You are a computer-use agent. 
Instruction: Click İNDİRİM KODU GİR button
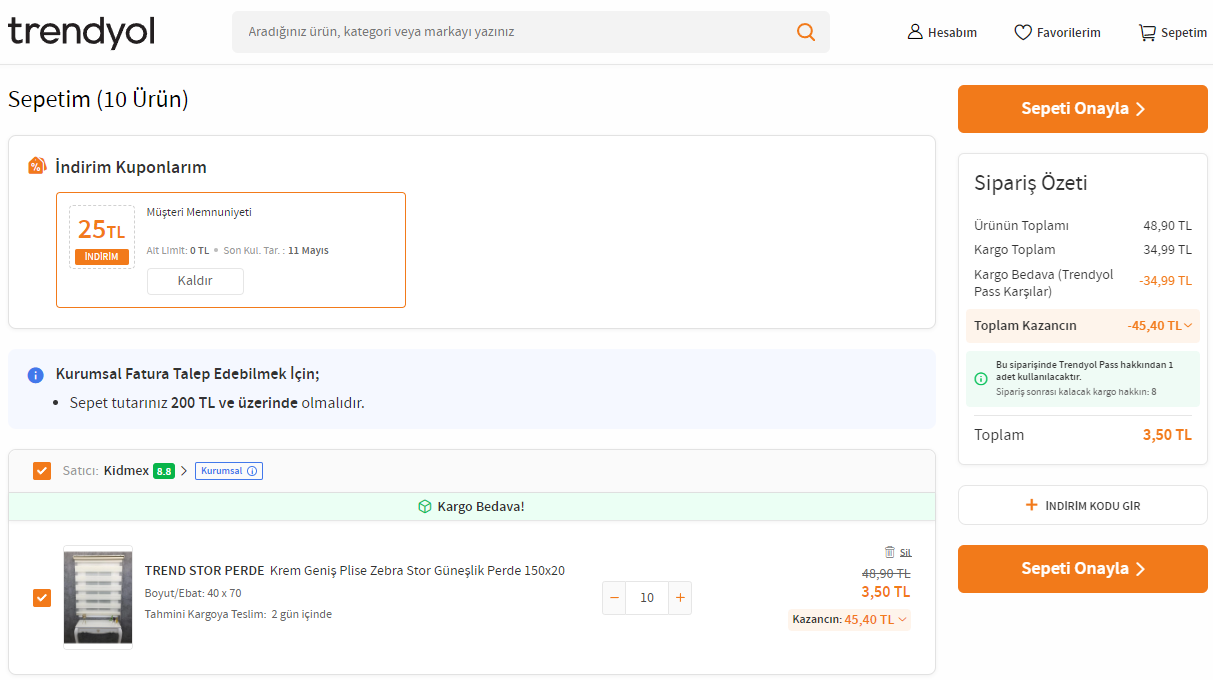tap(1083, 505)
